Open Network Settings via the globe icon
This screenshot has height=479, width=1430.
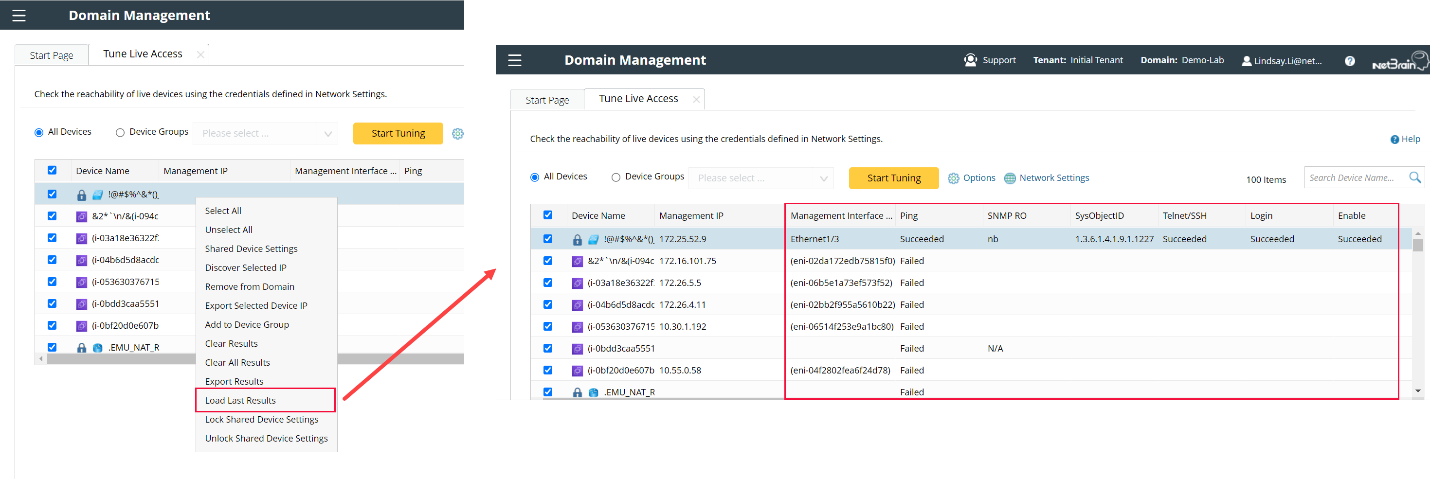click(1010, 178)
